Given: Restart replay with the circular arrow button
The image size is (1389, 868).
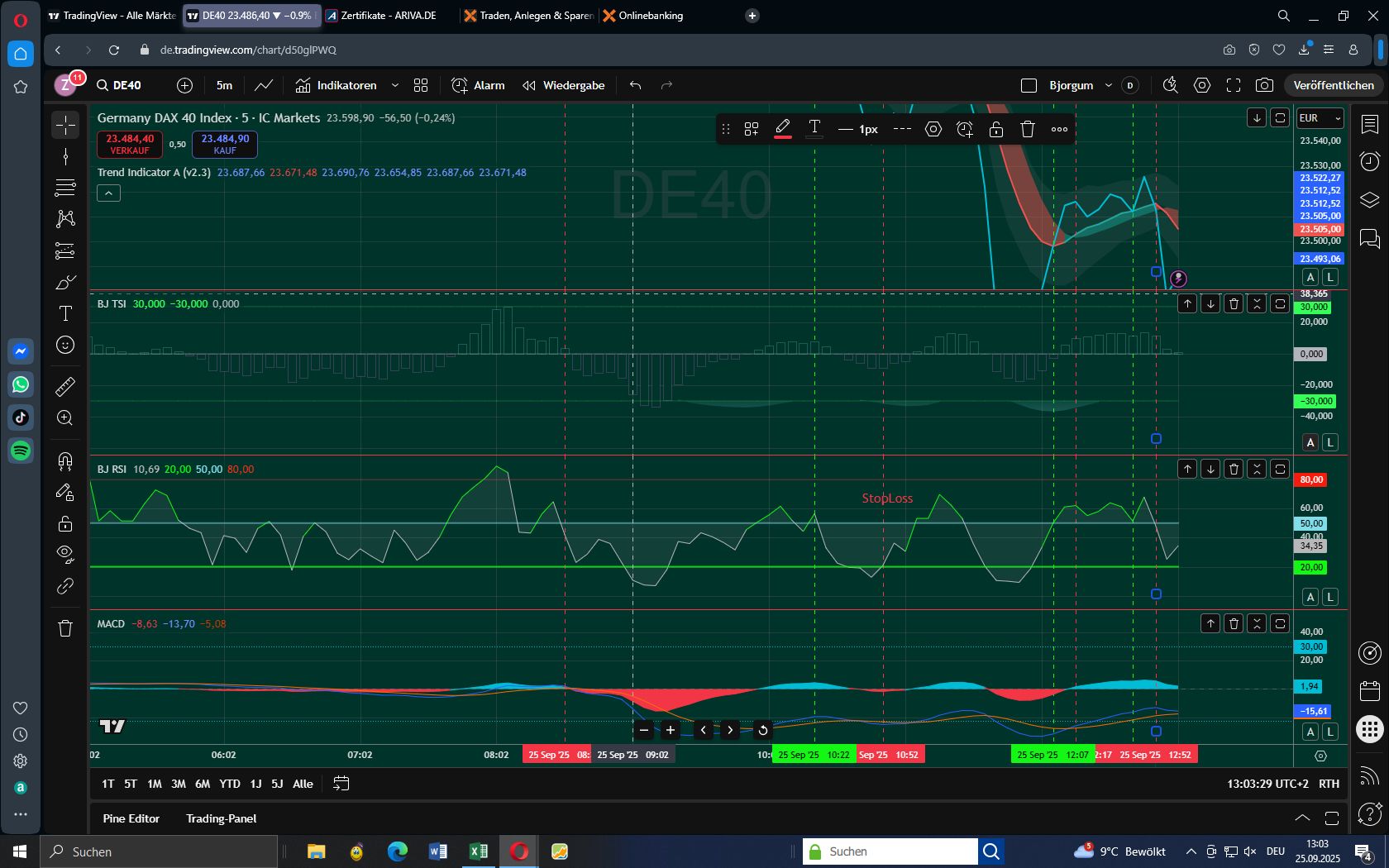Looking at the screenshot, I should (761, 730).
